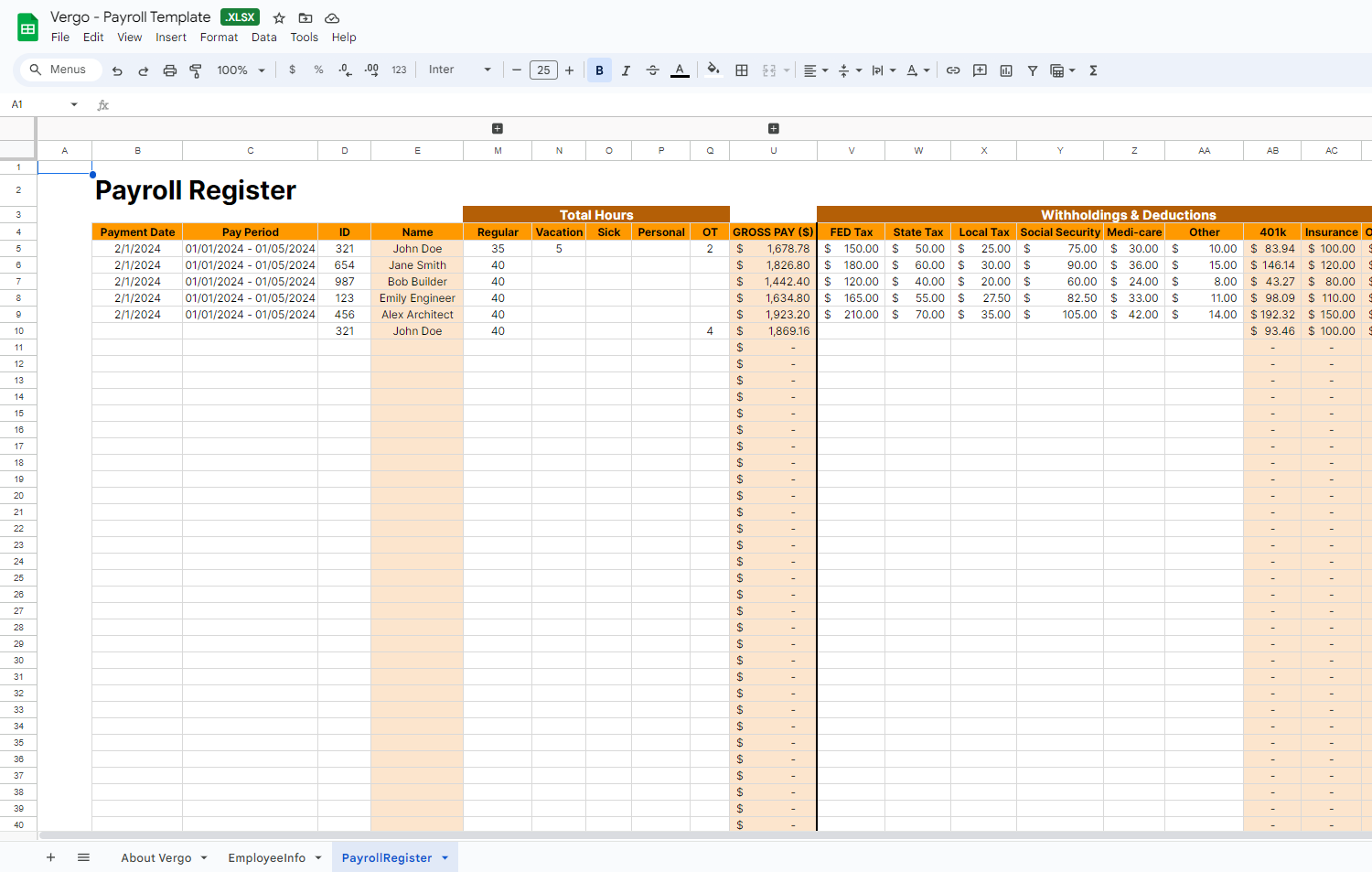The width and height of the screenshot is (1372, 872).
Task: Open the fill color picker
Action: (713, 70)
